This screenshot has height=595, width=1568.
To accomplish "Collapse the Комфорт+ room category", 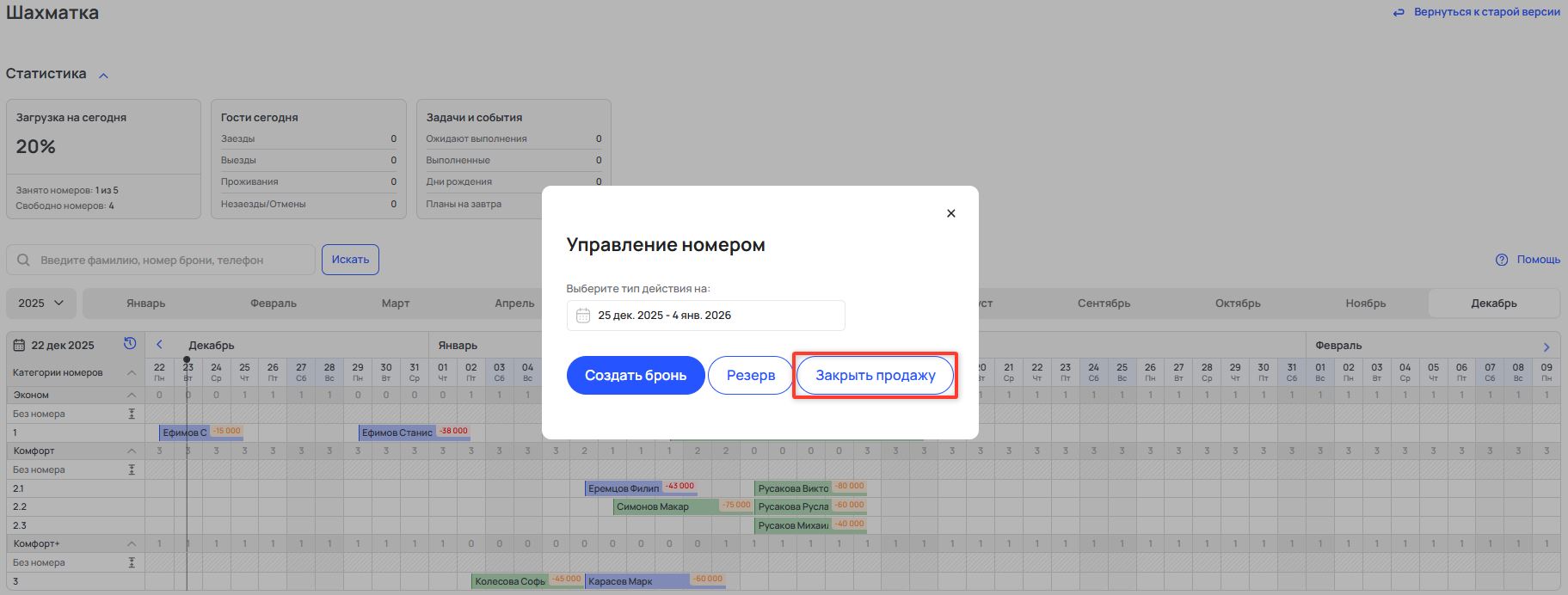I will pos(132,543).
